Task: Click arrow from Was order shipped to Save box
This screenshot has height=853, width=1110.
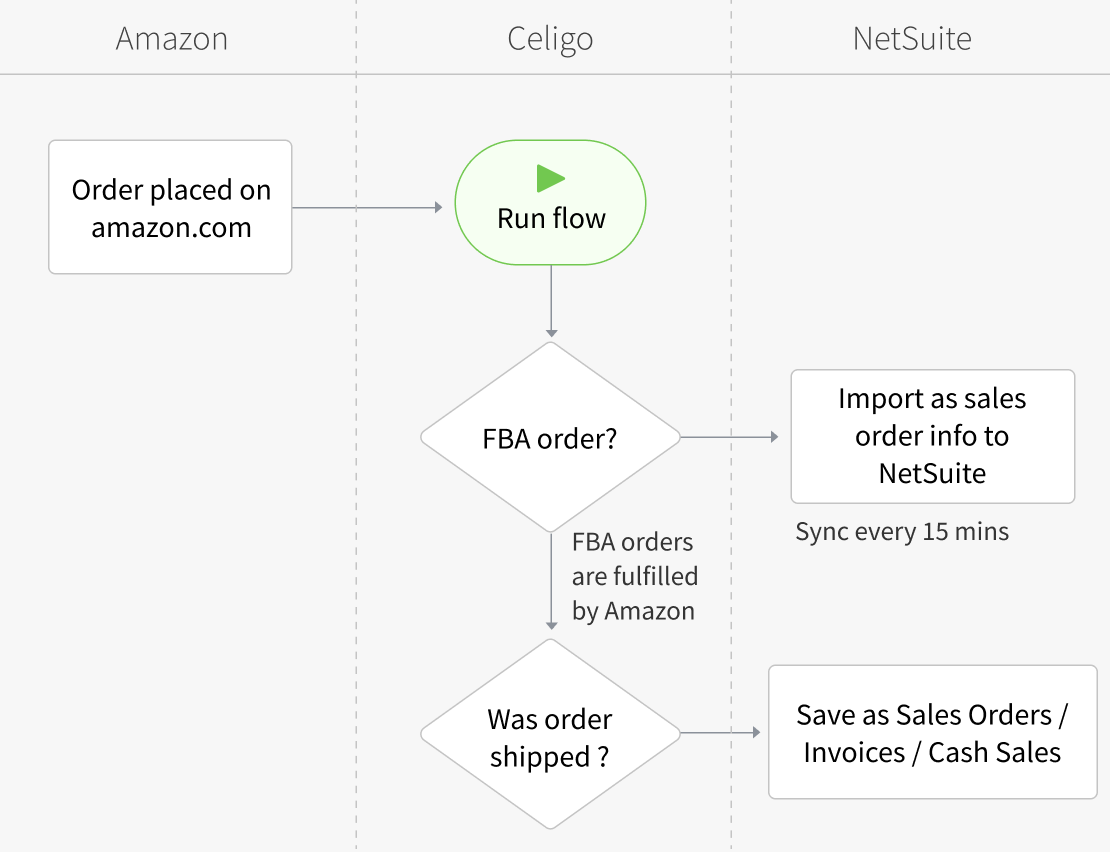Action: click(720, 733)
